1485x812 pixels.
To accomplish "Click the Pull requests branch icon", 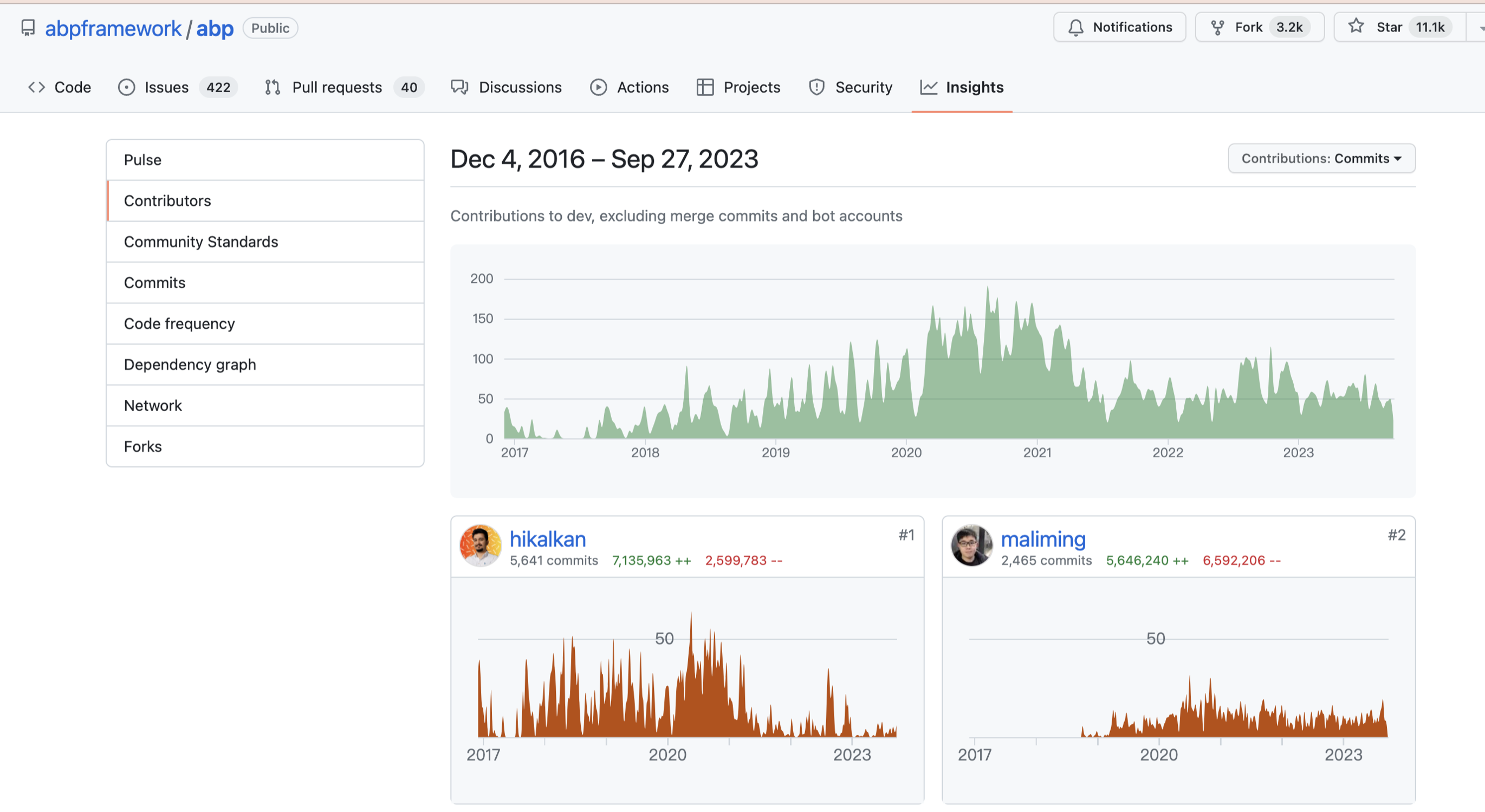I will tap(273, 87).
